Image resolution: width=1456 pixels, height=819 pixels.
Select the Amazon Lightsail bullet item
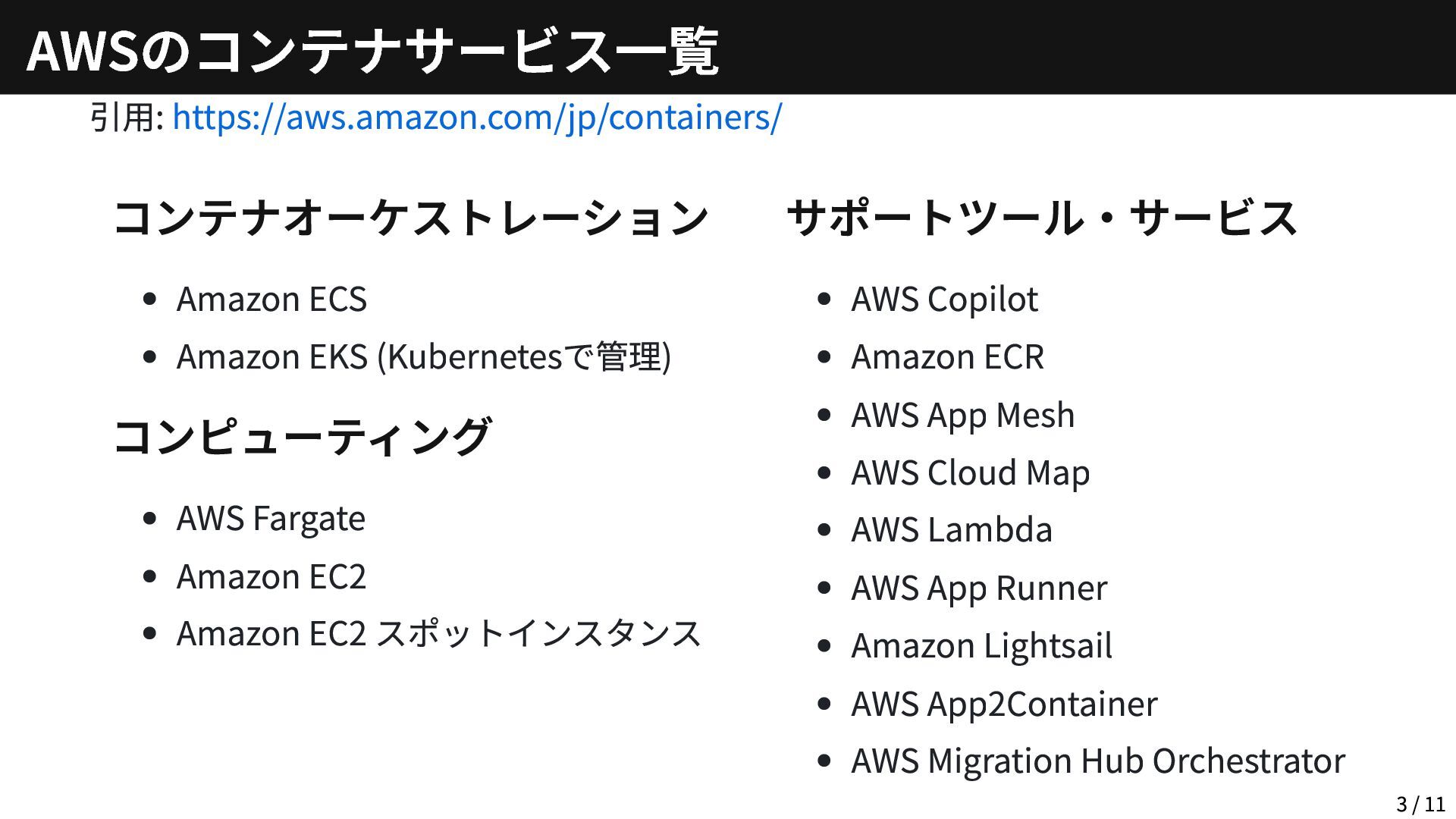[x=981, y=645]
